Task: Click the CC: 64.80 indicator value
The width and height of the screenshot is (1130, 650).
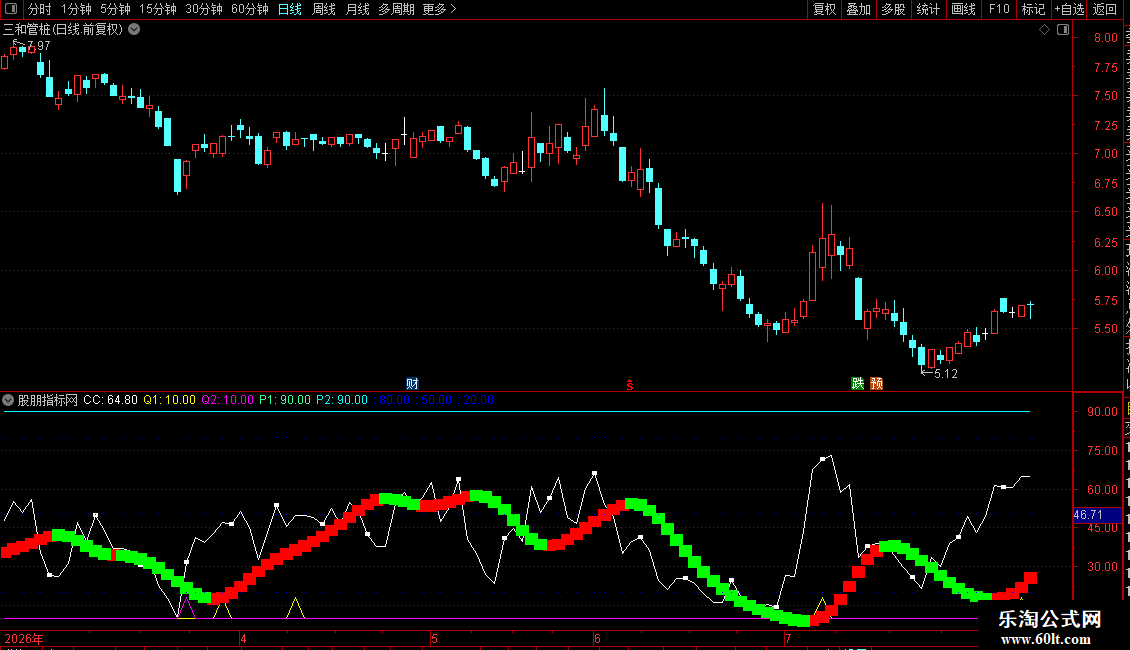Action: pos(110,400)
